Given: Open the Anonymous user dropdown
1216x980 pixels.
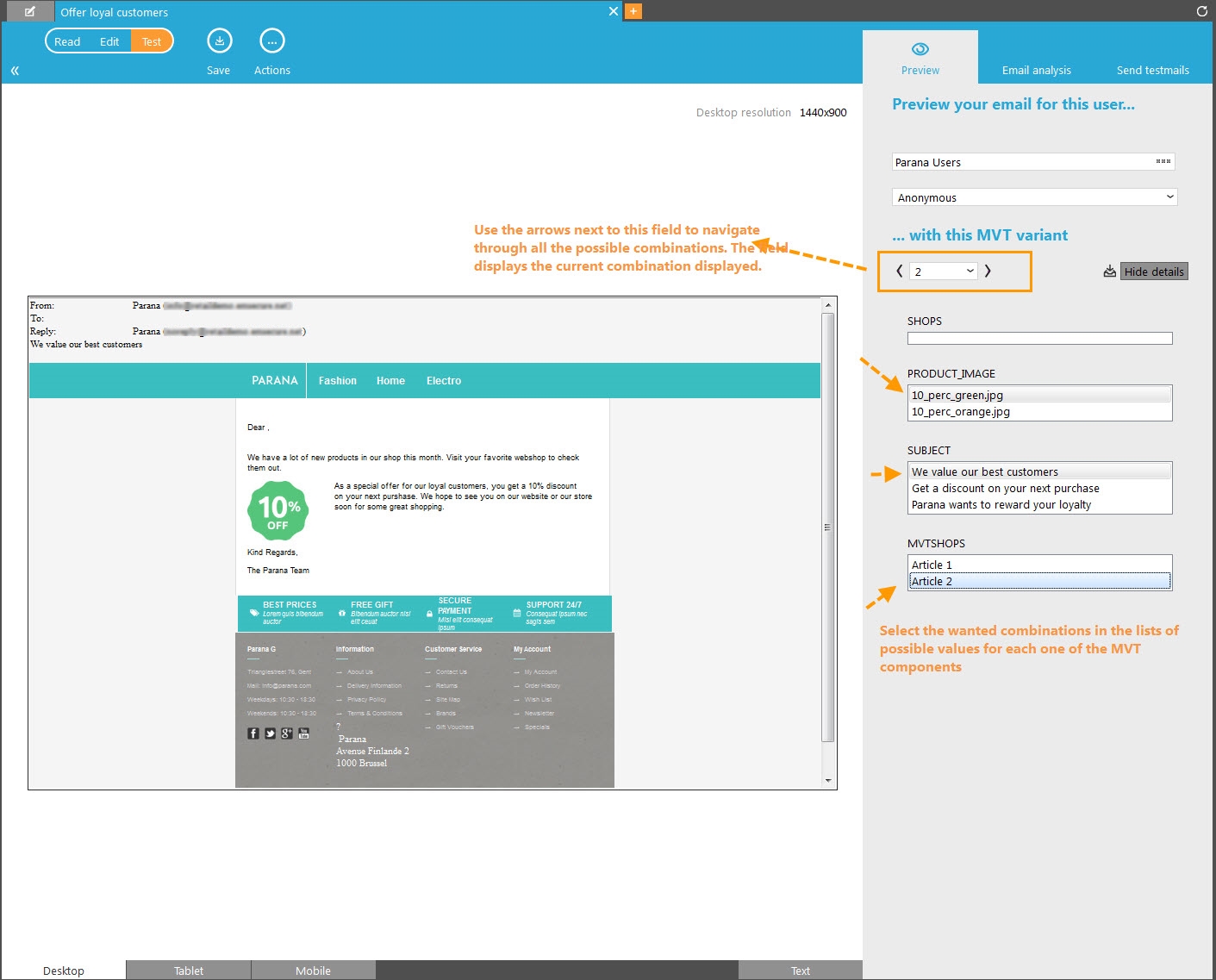Looking at the screenshot, I should click(1034, 197).
